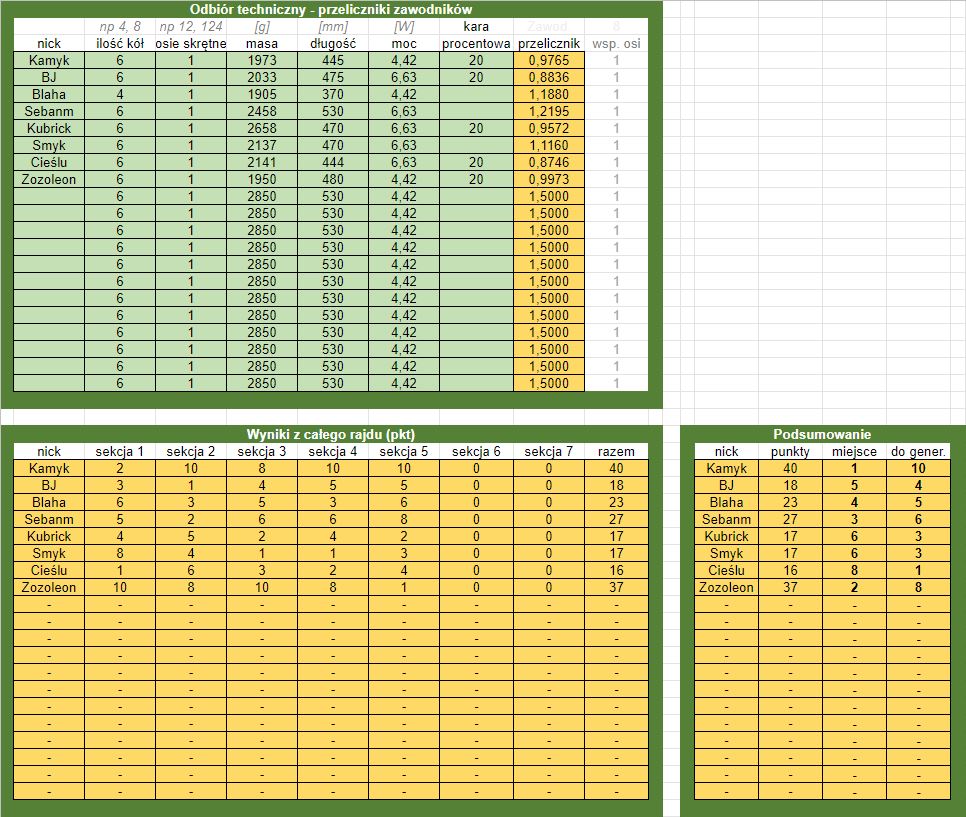
Task: Select Cieślu's 'do gener.' cell in Podsumowanie
Action: (918, 571)
